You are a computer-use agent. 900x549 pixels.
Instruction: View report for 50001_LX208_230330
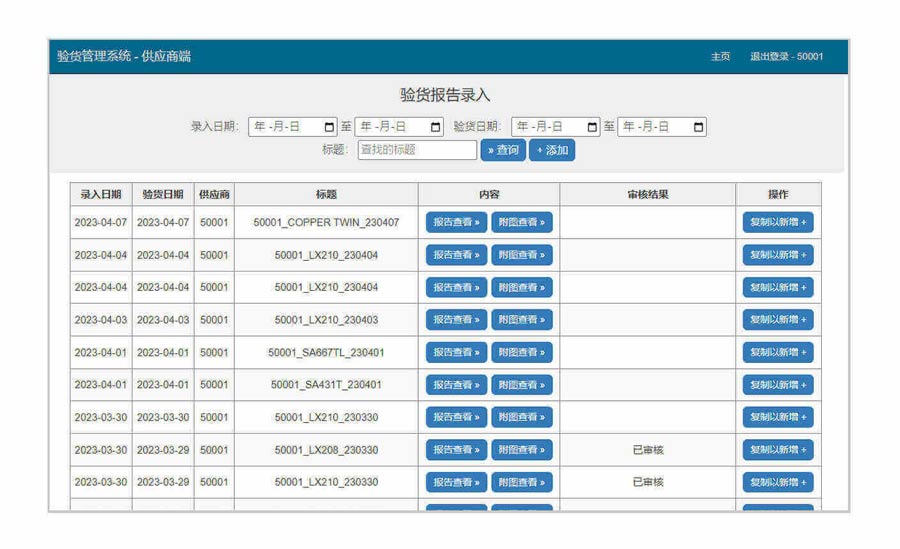(x=456, y=450)
